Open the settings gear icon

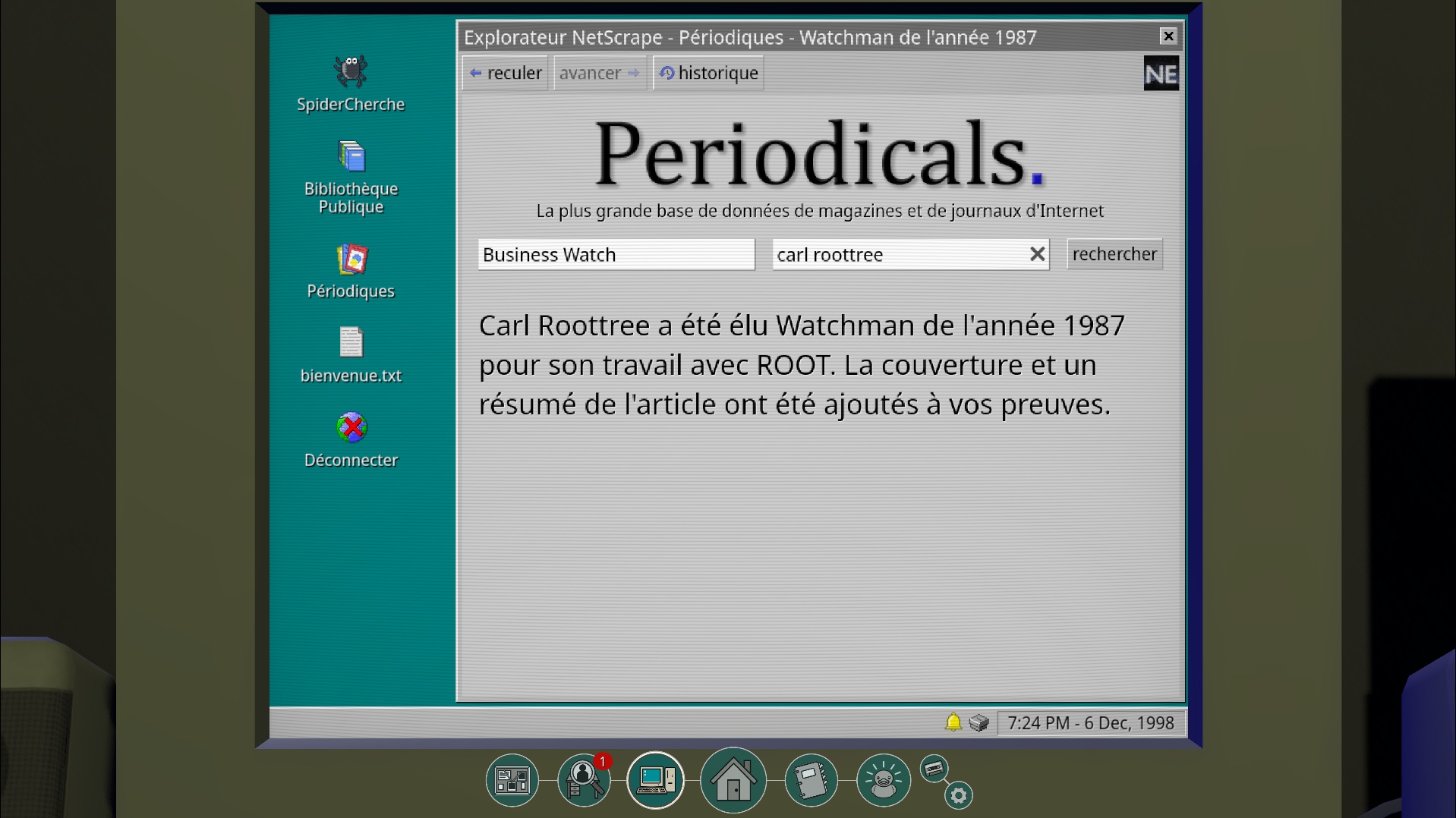[958, 795]
